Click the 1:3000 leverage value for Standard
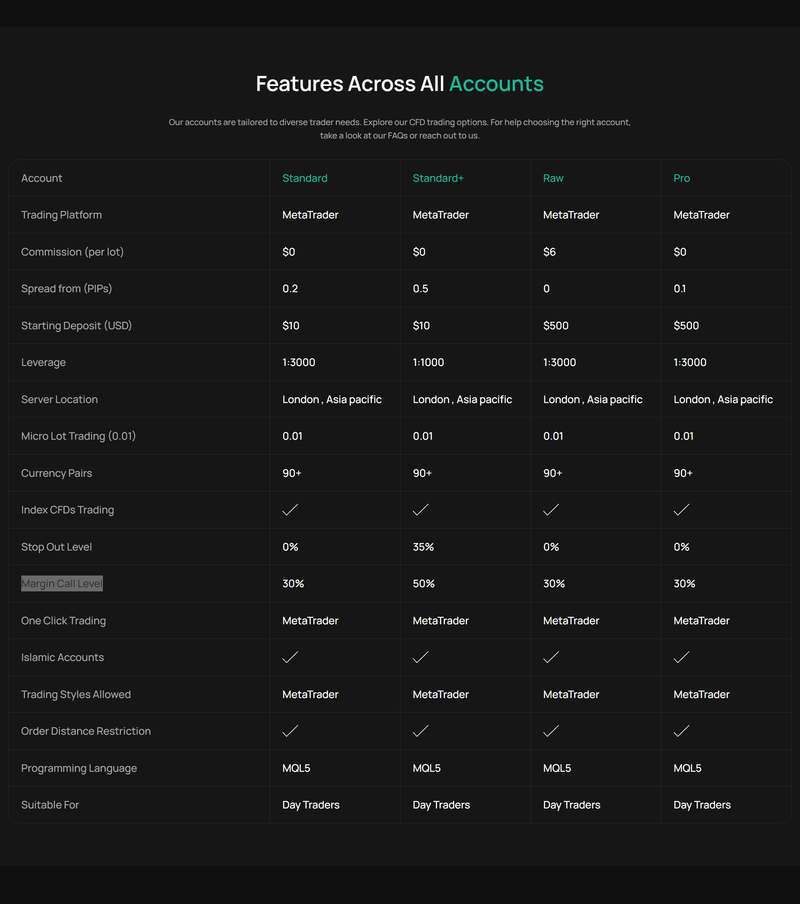This screenshot has height=904, width=800. pyautogui.click(x=299, y=363)
